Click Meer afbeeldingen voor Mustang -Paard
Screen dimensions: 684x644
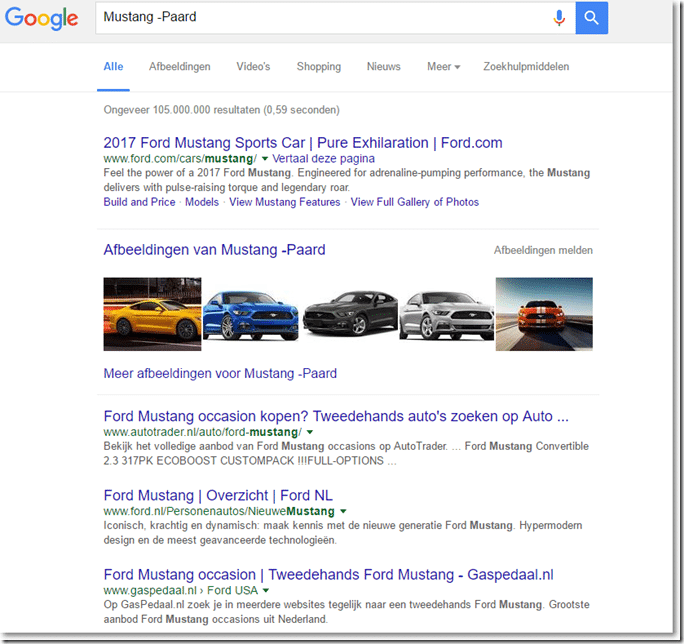220,374
